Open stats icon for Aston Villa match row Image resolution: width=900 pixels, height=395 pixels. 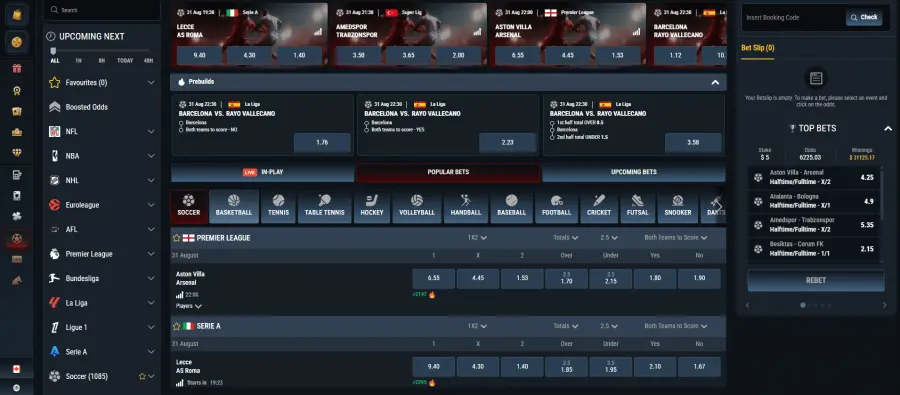(x=180, y=295)
